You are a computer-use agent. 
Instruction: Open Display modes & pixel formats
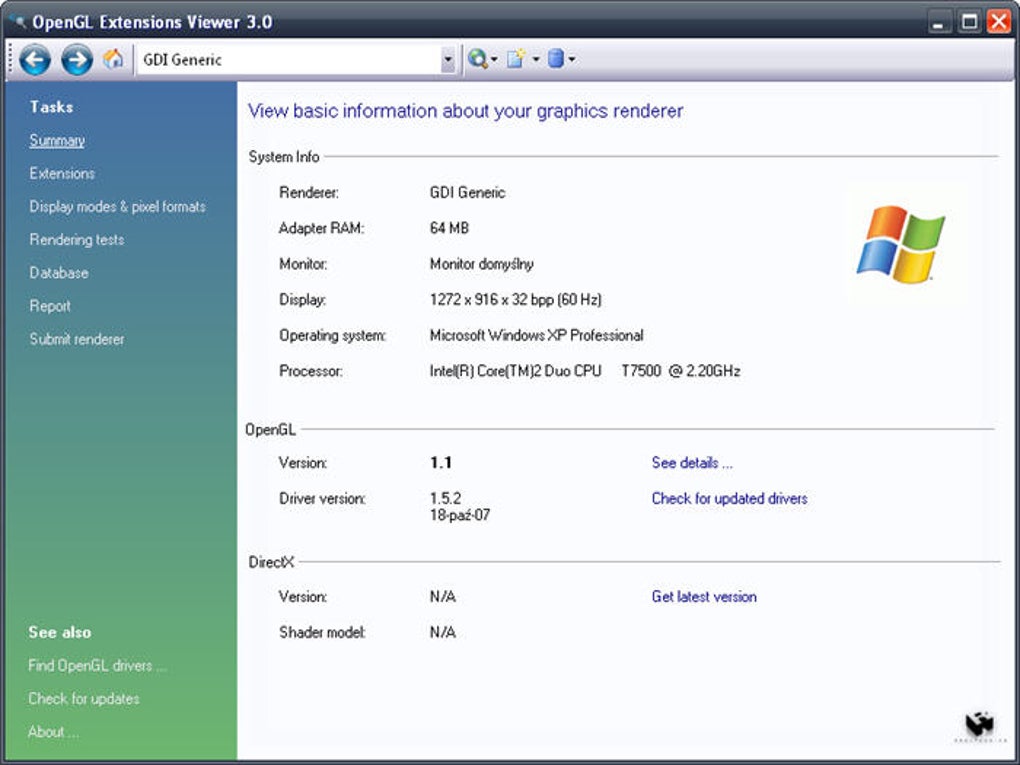[x=117, y=207]
